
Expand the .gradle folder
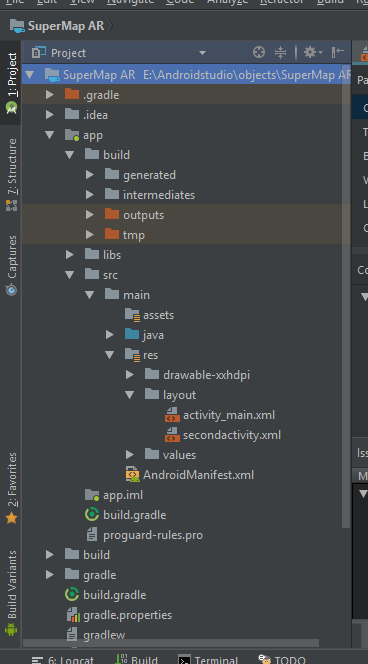pyautogui.click(x=50, y=95)
